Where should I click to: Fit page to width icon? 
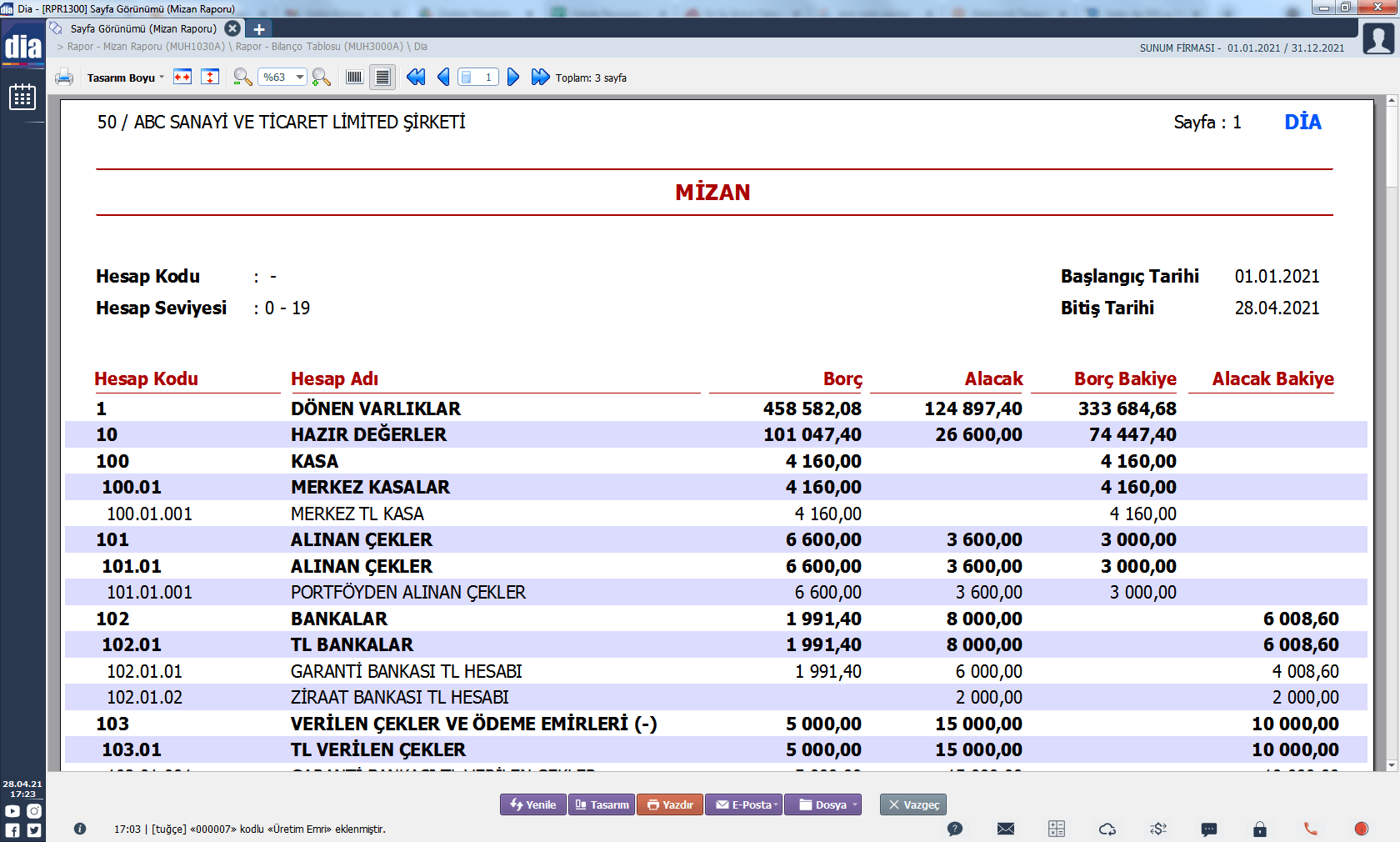(x=182, y=78)
